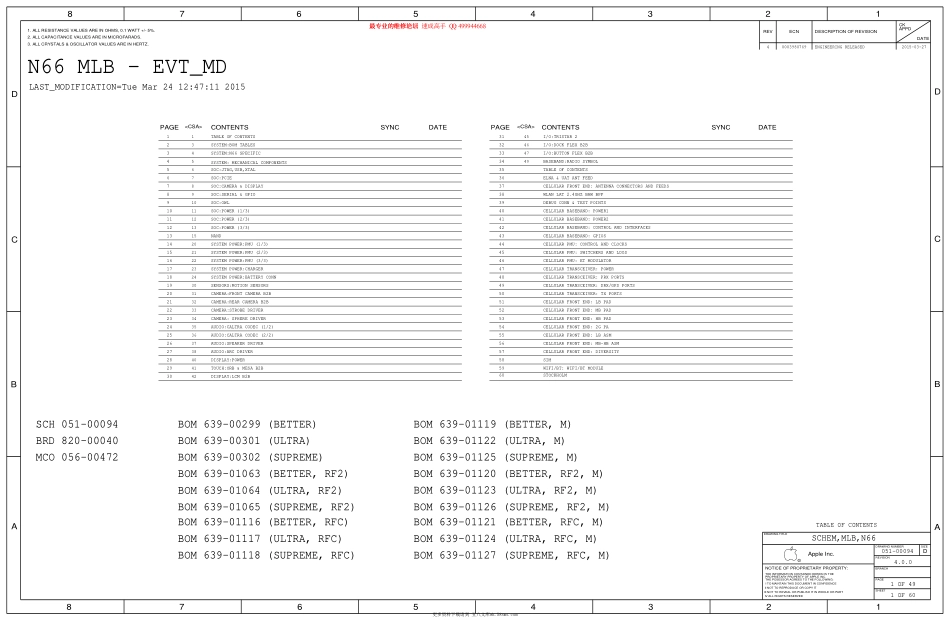Click row 'CELLULAR TRANSCEIVER: POWER'
The height and width of the screenshot is (621, 950).
click(641, 269)
